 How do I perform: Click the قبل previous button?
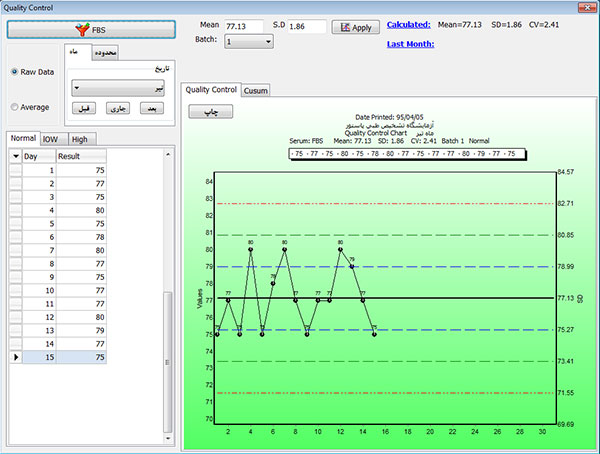click(84, 108)
